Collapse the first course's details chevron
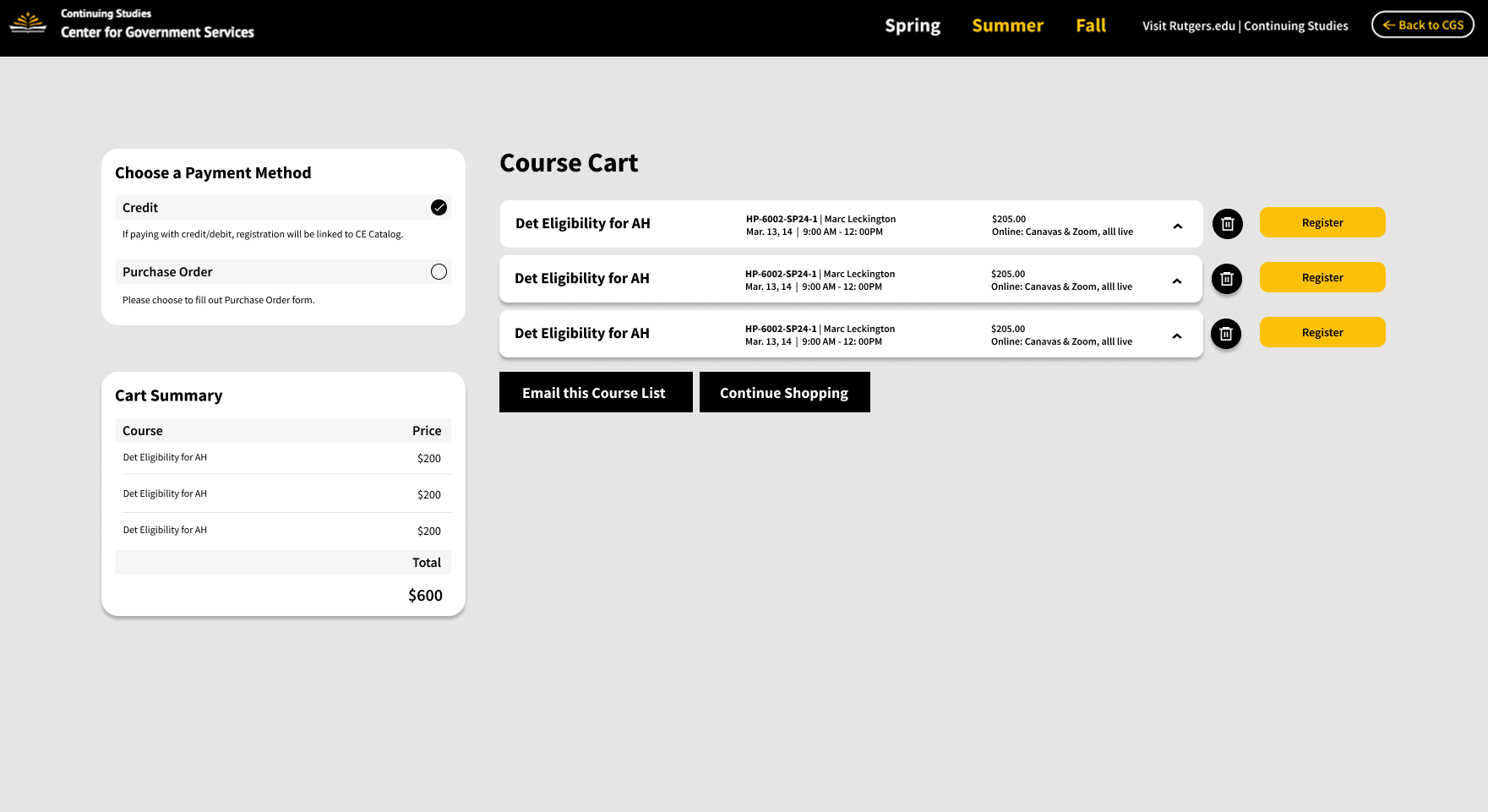 pos(1177,227)
